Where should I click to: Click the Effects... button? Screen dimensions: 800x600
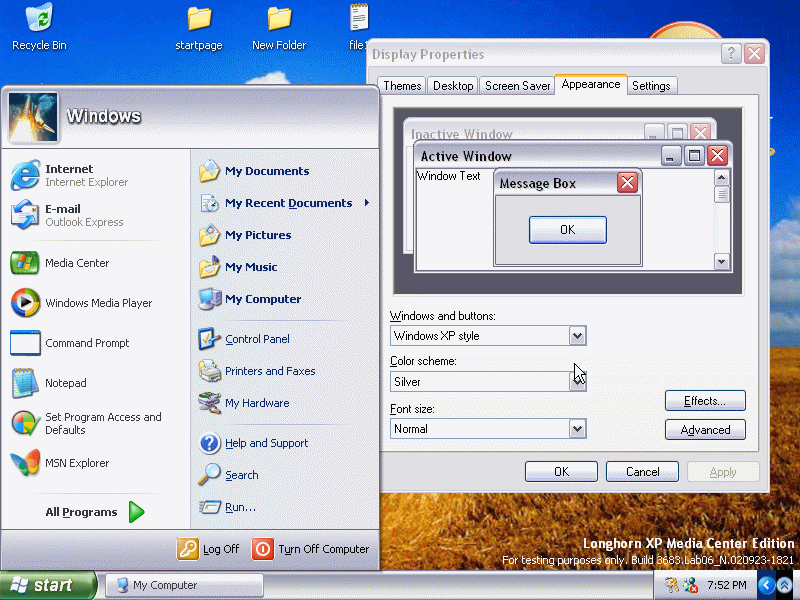[705, 401]
